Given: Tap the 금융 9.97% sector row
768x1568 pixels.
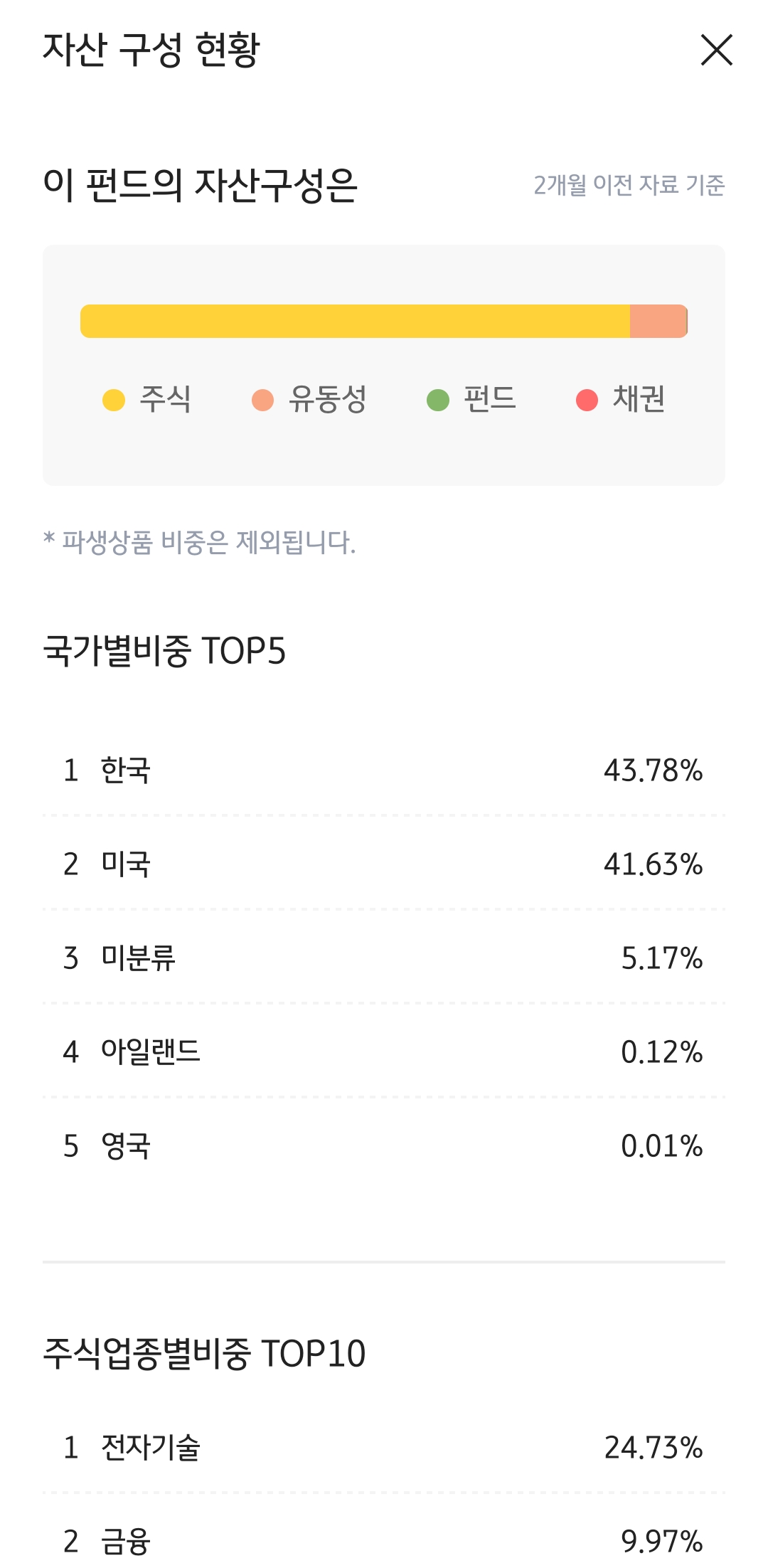Looking at the screenshot, I should point(384,1542).
